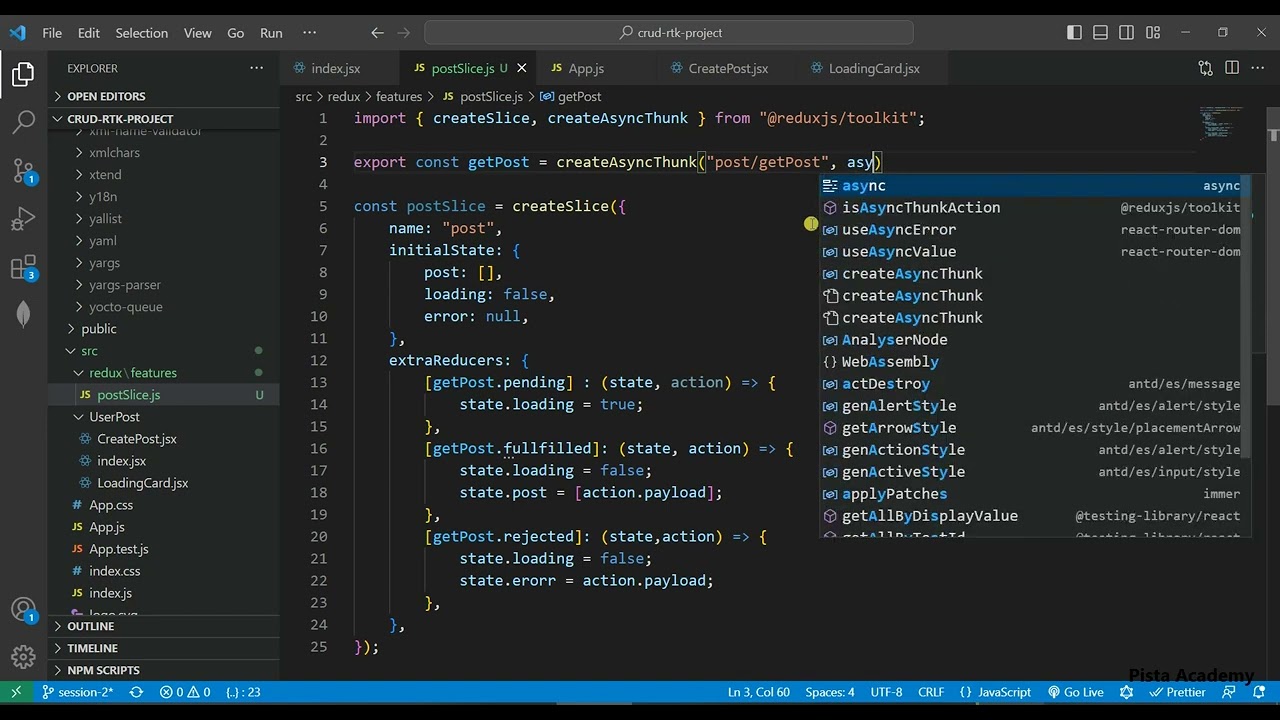The width and height of the screenshot is (1280, 720).
Task: Open Customize Layout icon
Action: [1152, 33]
